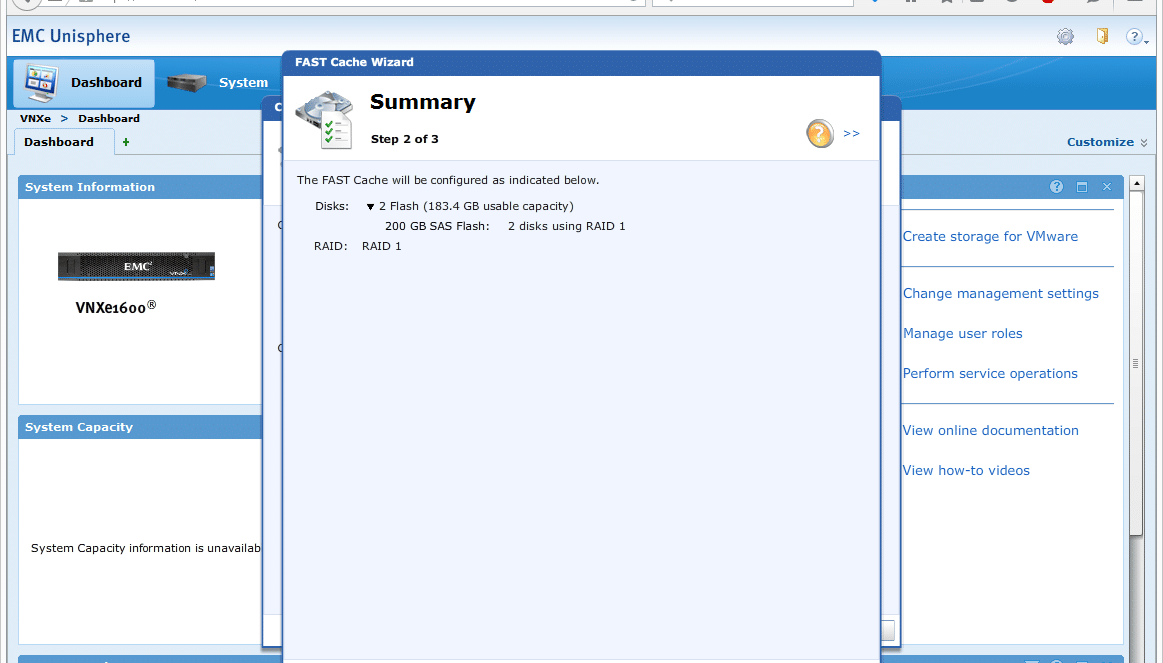The width and height of the screenshot is (1163, 663).
Task: Open Create storage for VMware link
Action: click(x=990, y=237)
